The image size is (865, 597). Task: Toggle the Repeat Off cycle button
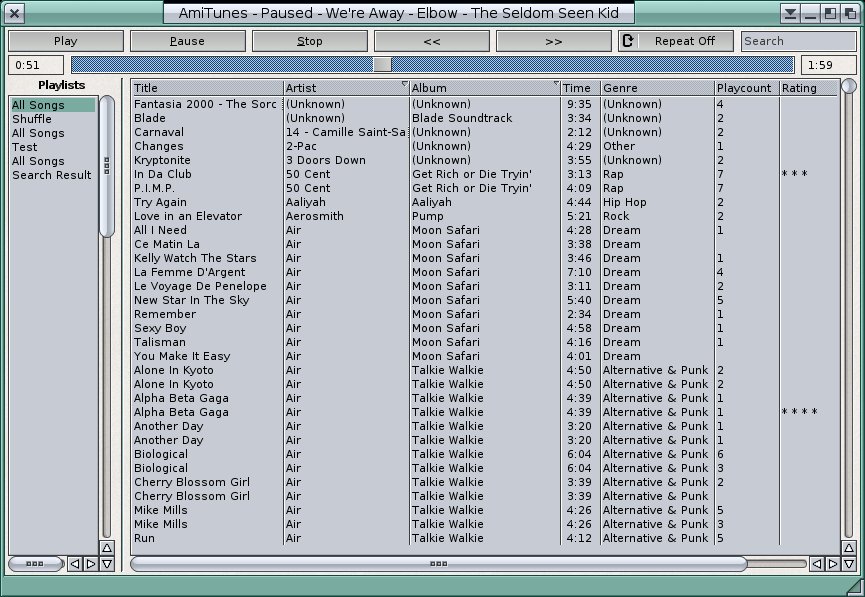676,41
